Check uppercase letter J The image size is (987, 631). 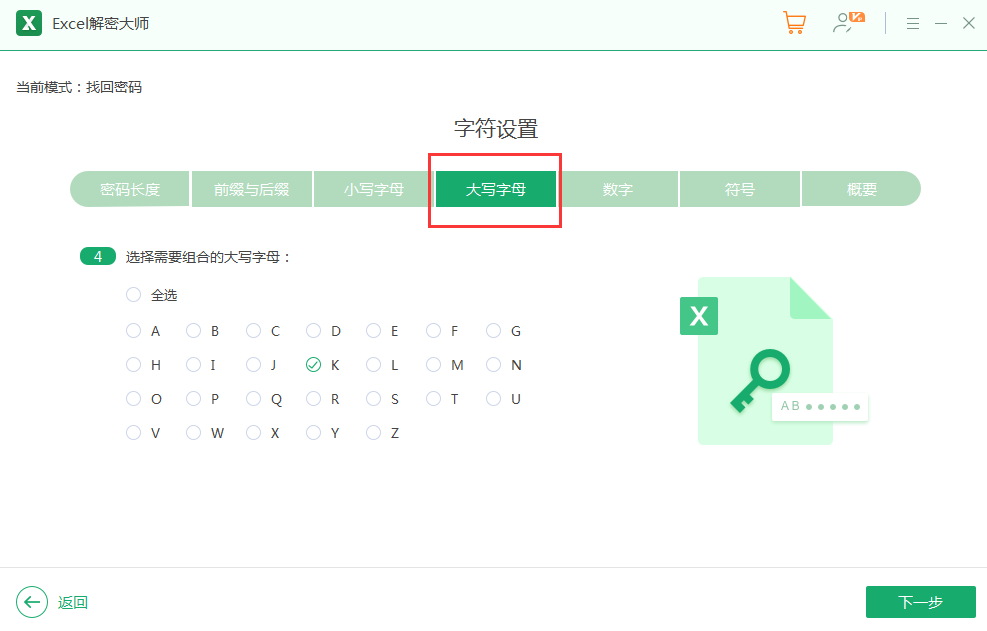pyautogui.click(x=254, y=365)
